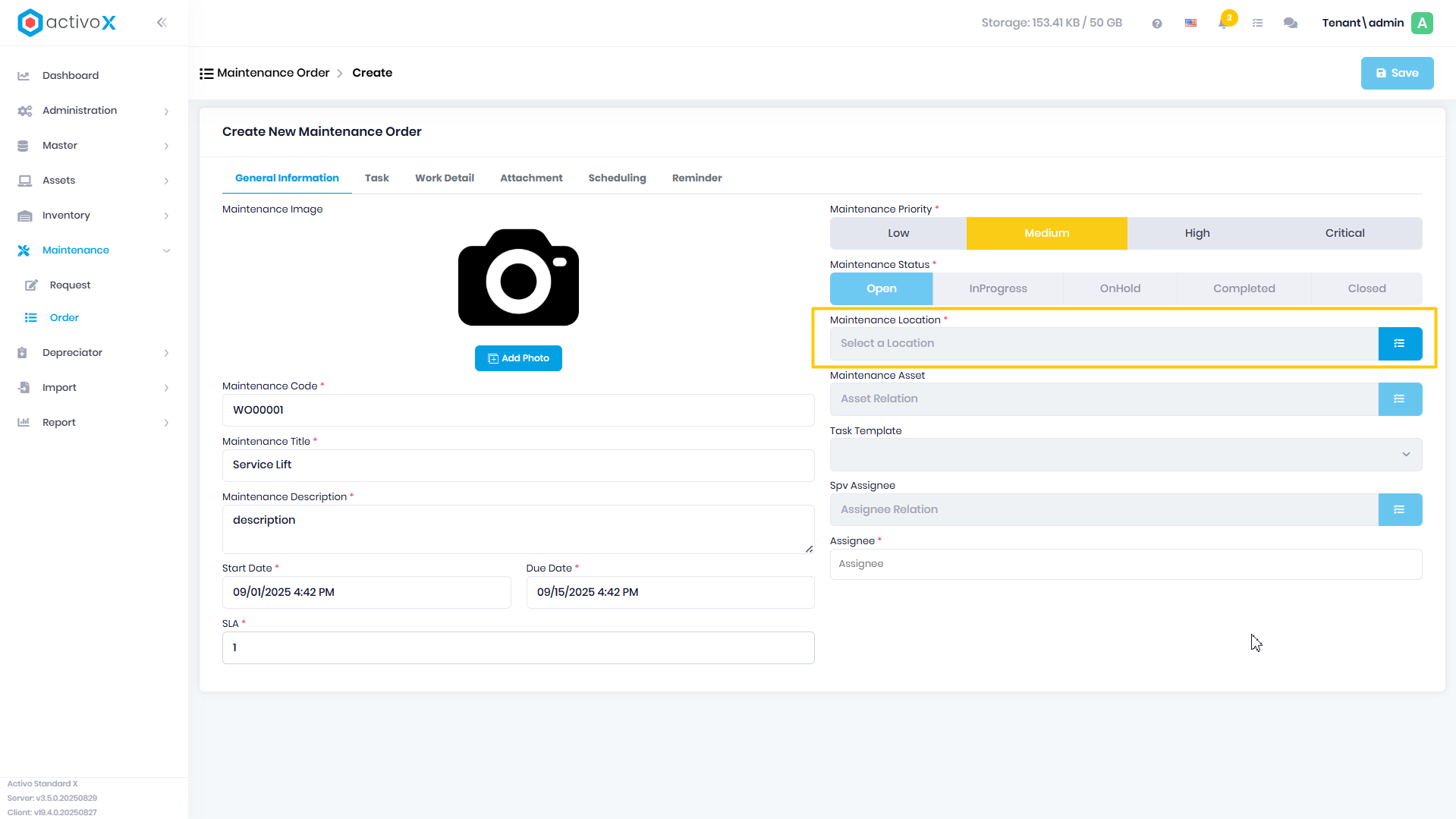This screenshot has width=1456, height=819.
Task: Open Dashboard in the sidebar
Action: click(x=71, y=76)
